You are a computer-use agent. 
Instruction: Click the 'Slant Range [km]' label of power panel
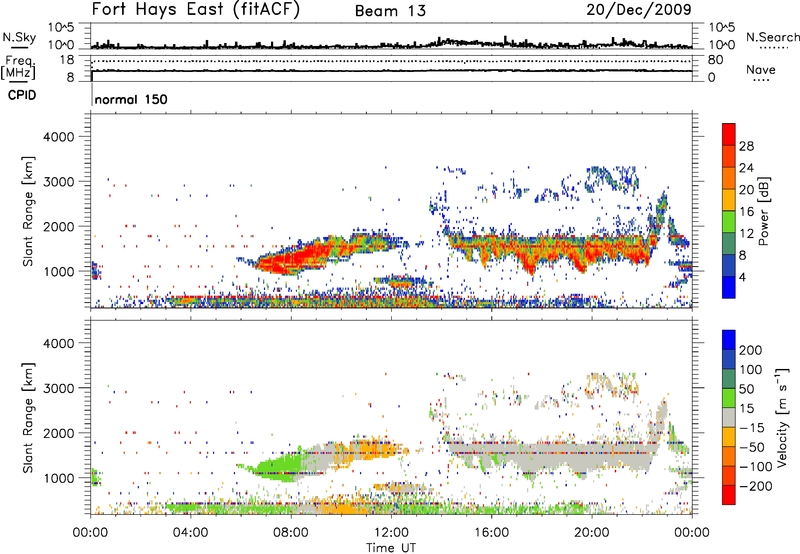(28, 211)
